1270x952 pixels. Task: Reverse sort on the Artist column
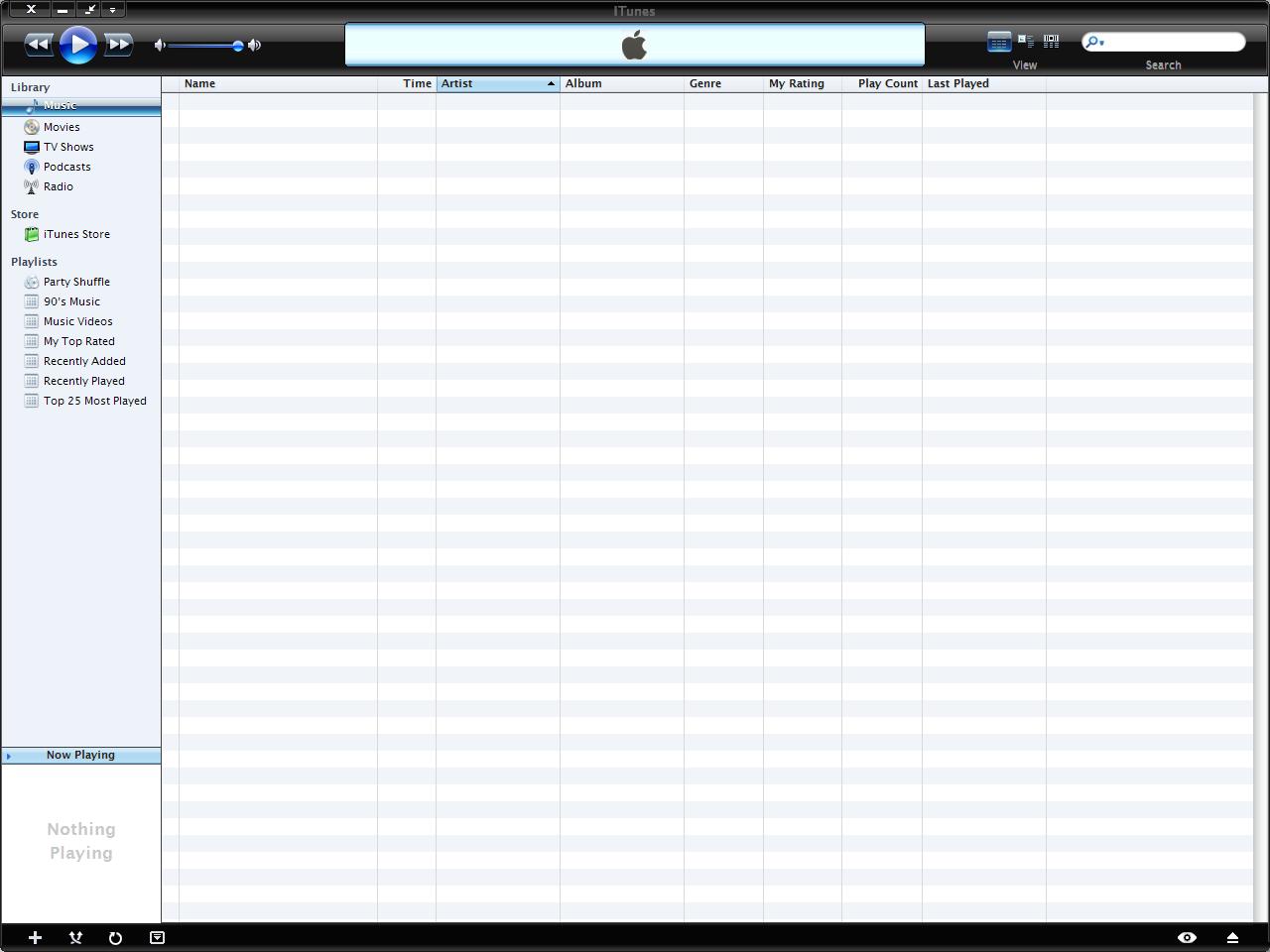[x=498, y=83]
